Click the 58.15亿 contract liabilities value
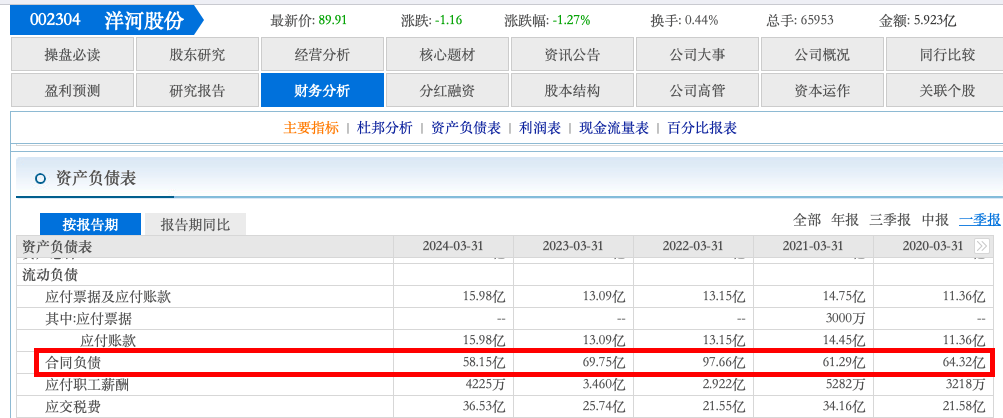1003x418 pixels. pos(484,363)
